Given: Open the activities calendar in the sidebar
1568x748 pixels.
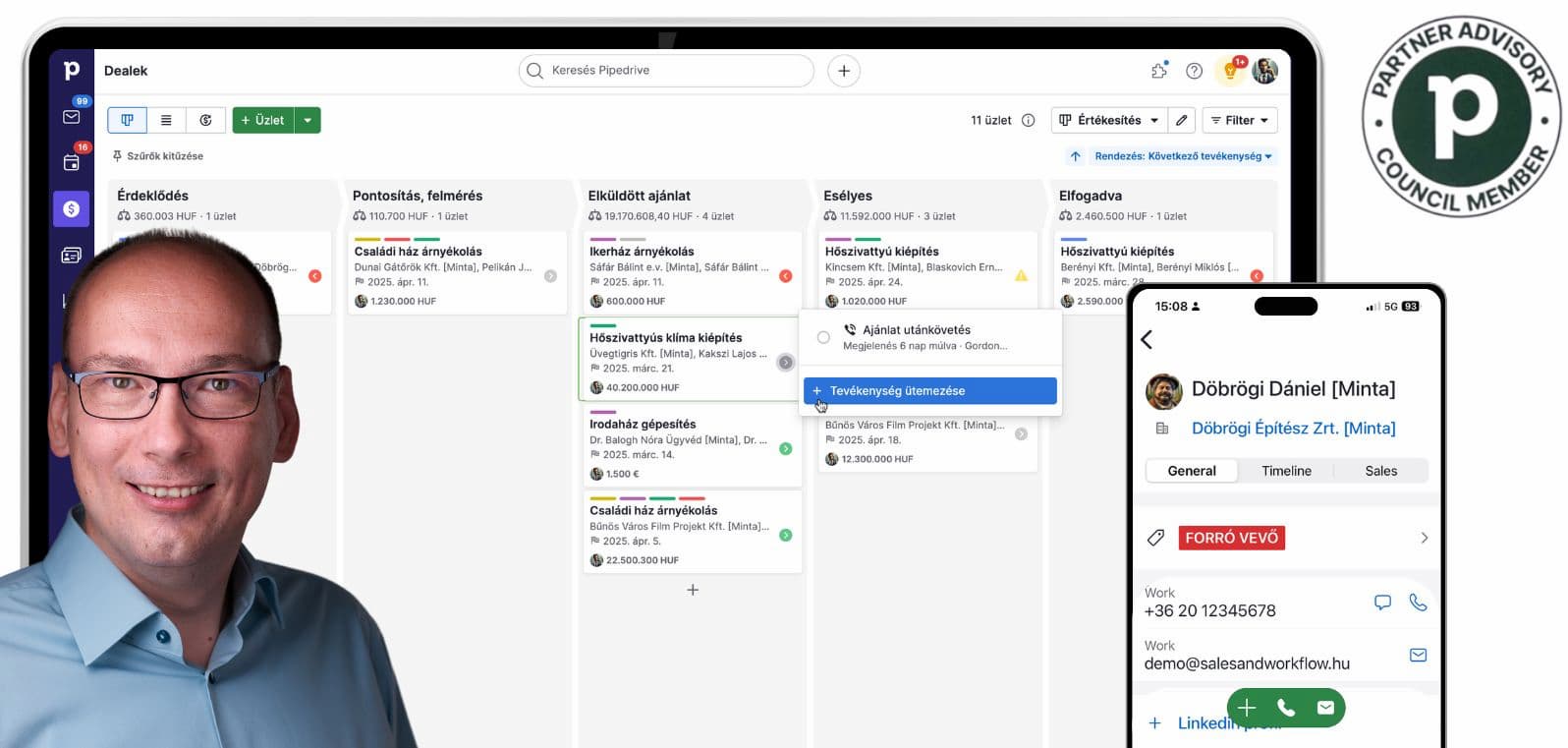Looking at the screenshot, I should click(x=72, y=162).
